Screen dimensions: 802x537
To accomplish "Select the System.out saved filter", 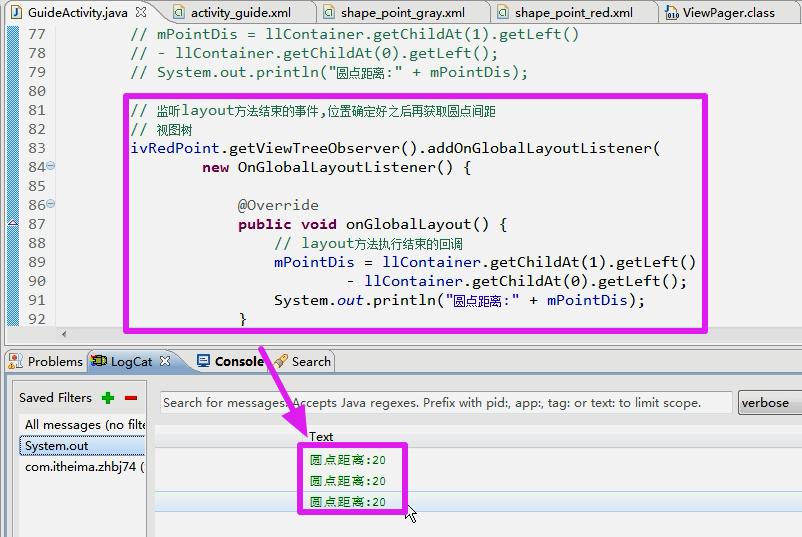I will 57,446.
